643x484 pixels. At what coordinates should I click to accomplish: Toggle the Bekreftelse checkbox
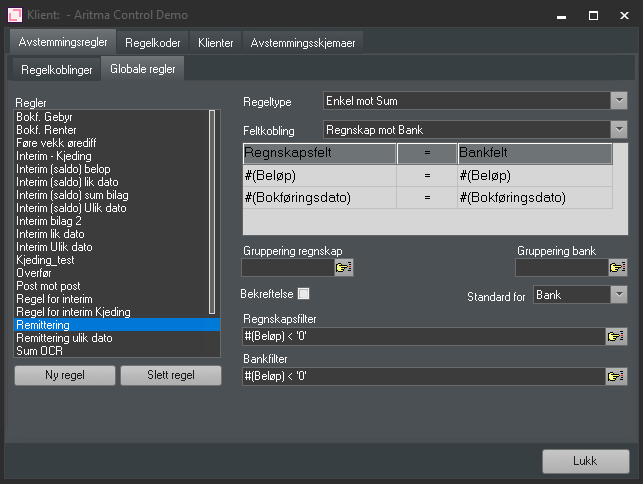[x=304, y=294]
